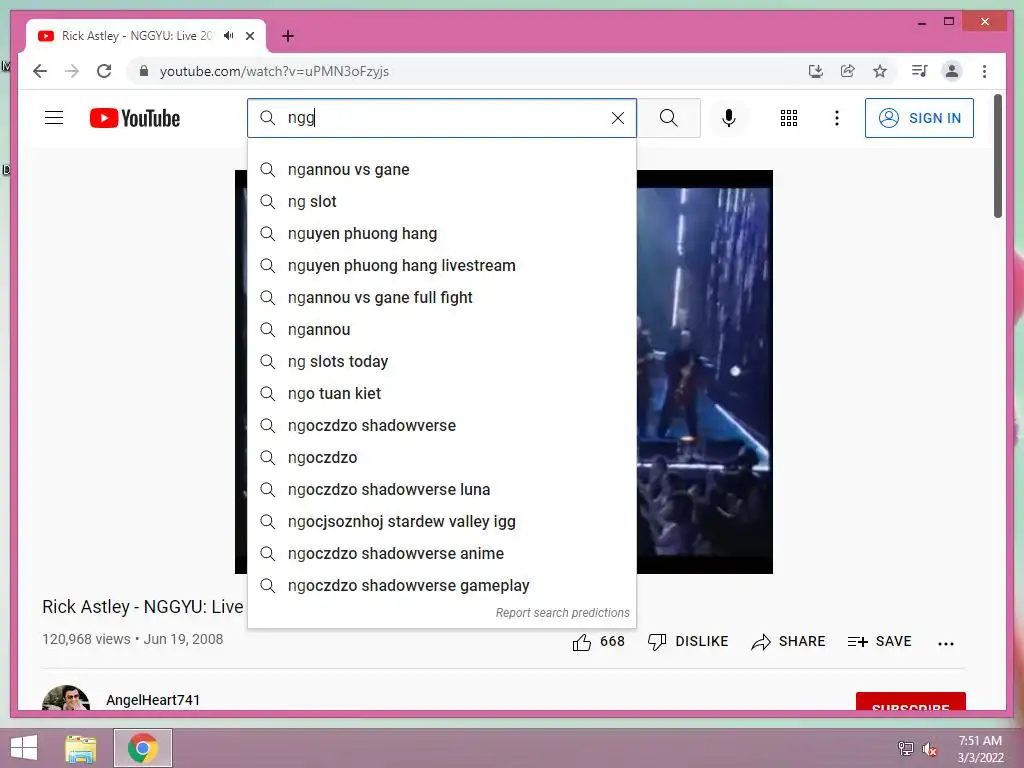This screenshot has width=1024, height=768.
Task: Share this page from address bar
Action: pos(848,71)
